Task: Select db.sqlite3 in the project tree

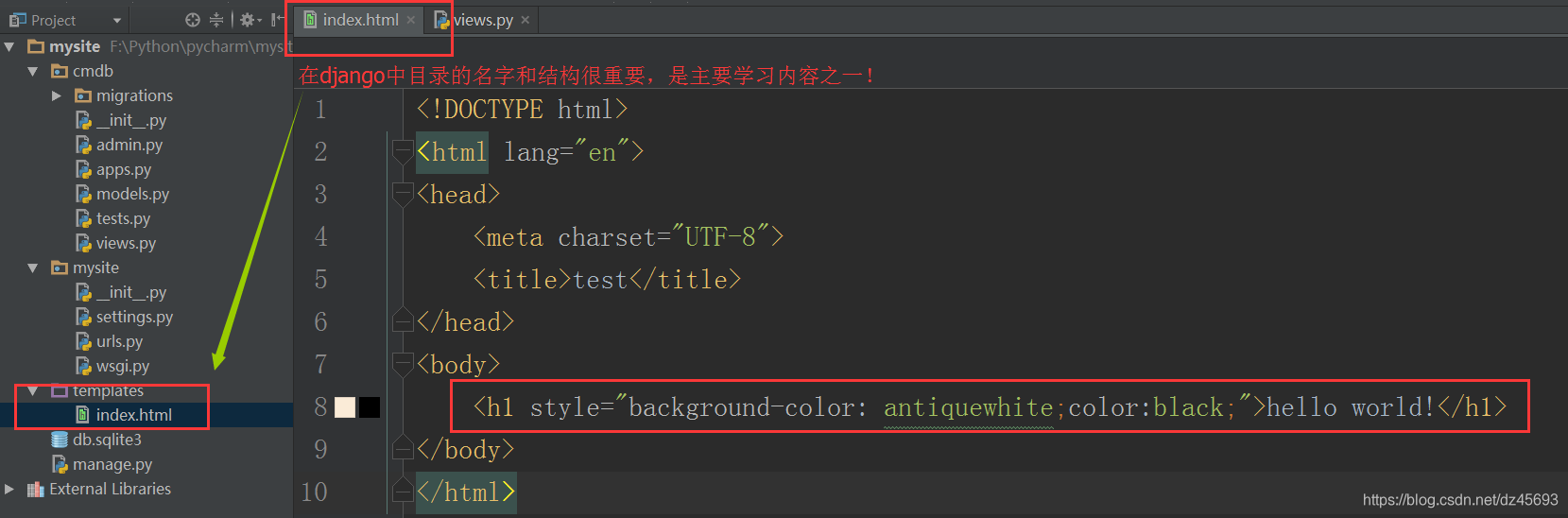Action: coord(107,440)
